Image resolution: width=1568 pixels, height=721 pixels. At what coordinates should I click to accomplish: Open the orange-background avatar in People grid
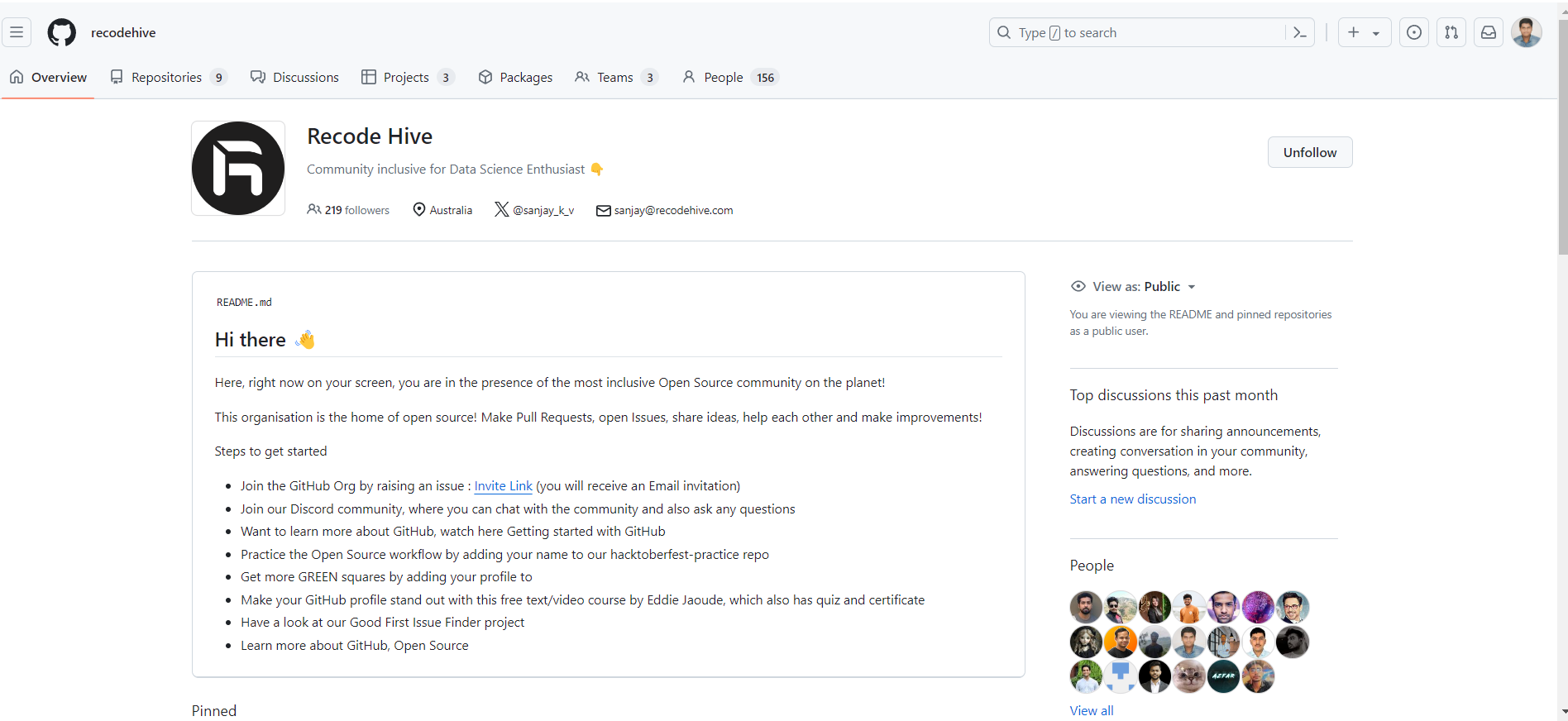coord(1121,642)
